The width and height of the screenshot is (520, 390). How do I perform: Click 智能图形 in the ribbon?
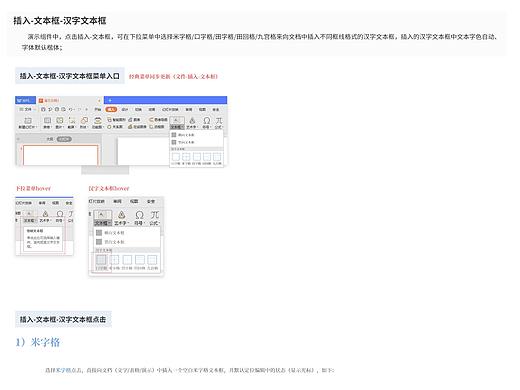click(x=117, y=120)
